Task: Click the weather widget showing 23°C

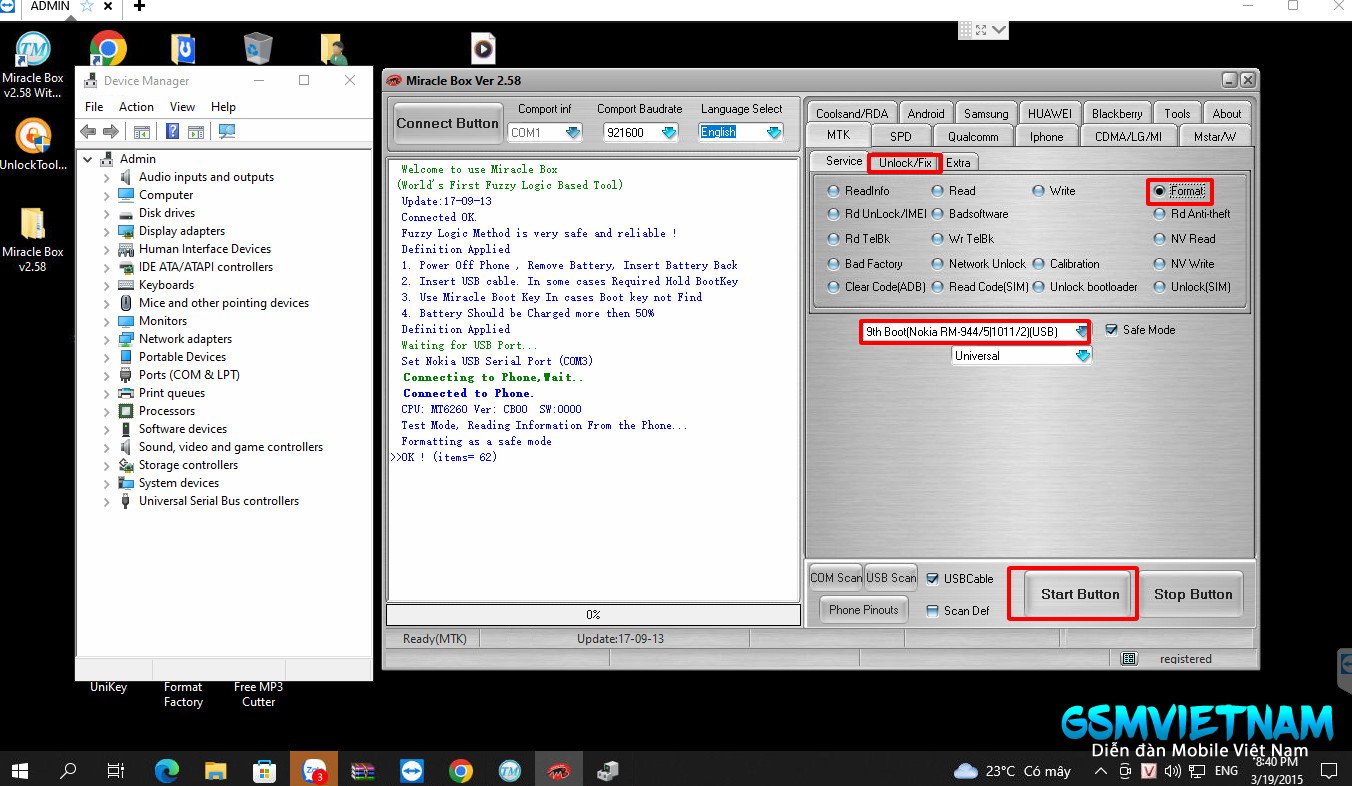Action: (x=1013, y=771)
